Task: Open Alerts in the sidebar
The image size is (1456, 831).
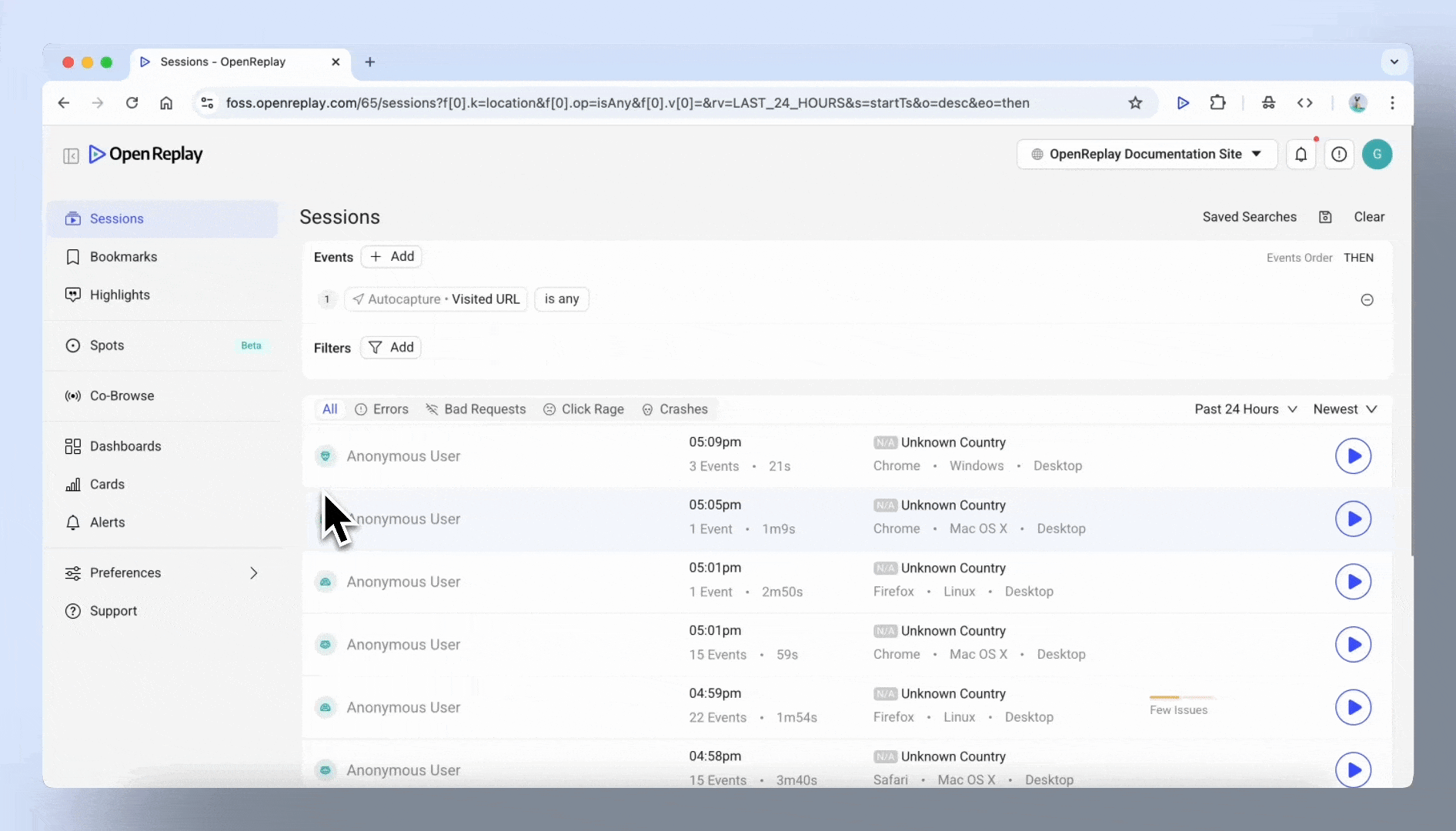Action: coord(162,523)
